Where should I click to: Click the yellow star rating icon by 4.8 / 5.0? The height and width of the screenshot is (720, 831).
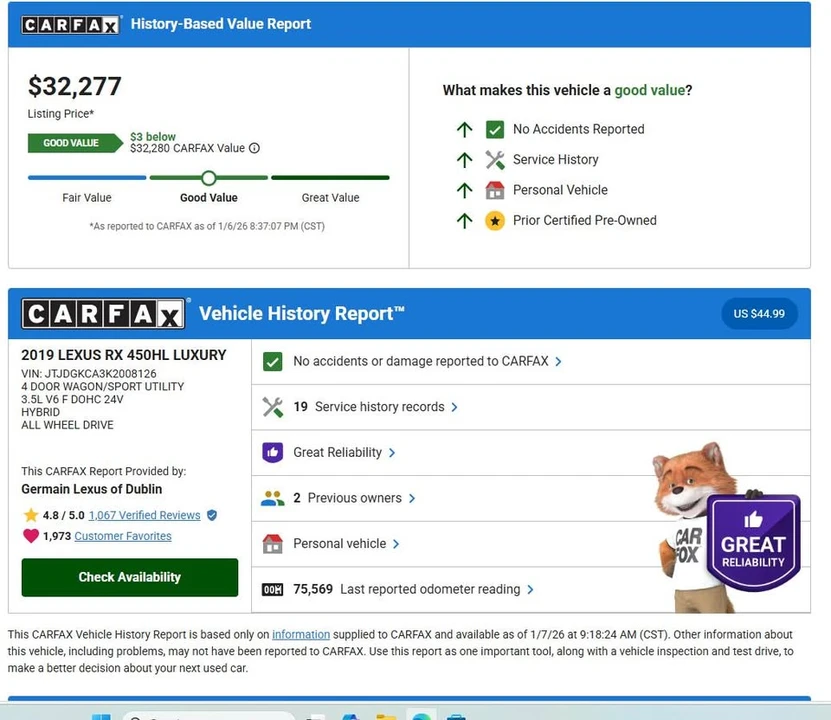31,515
